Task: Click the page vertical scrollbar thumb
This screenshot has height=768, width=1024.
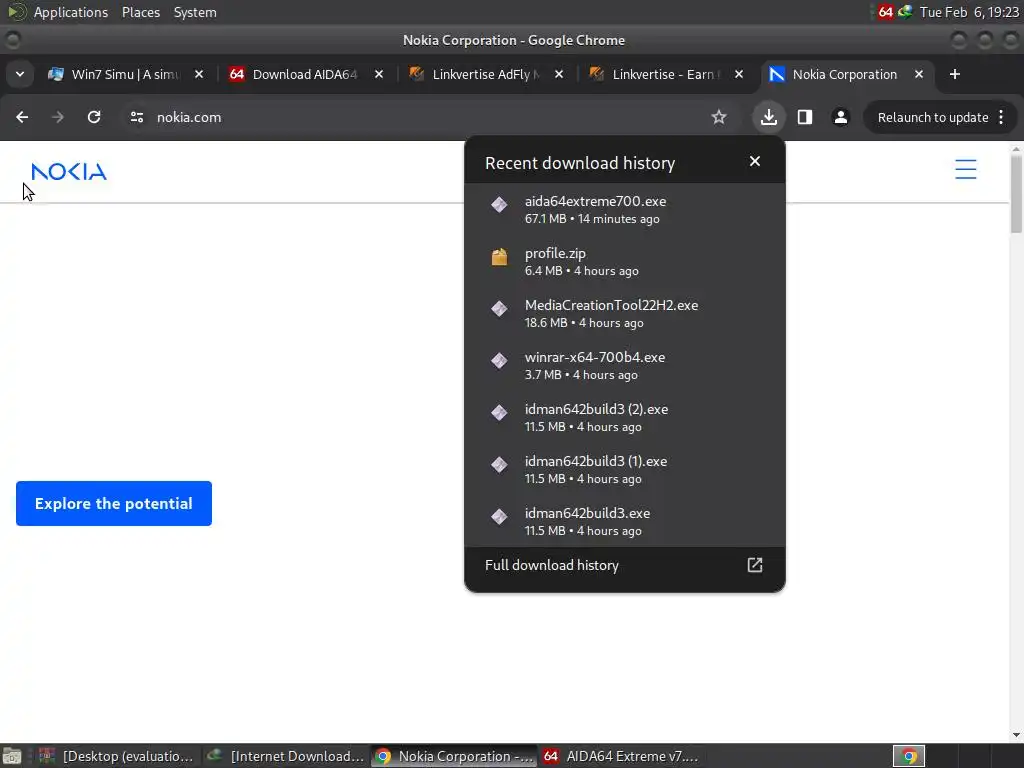Action: coord(1016,193)
